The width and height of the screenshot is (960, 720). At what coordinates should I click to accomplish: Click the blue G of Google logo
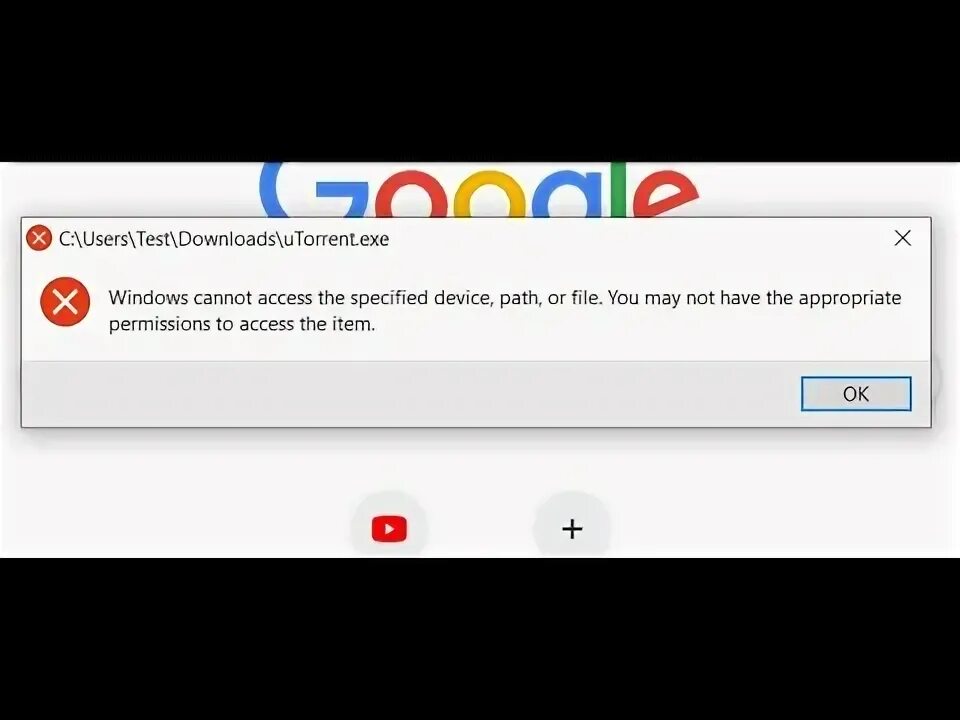[283, 190]
